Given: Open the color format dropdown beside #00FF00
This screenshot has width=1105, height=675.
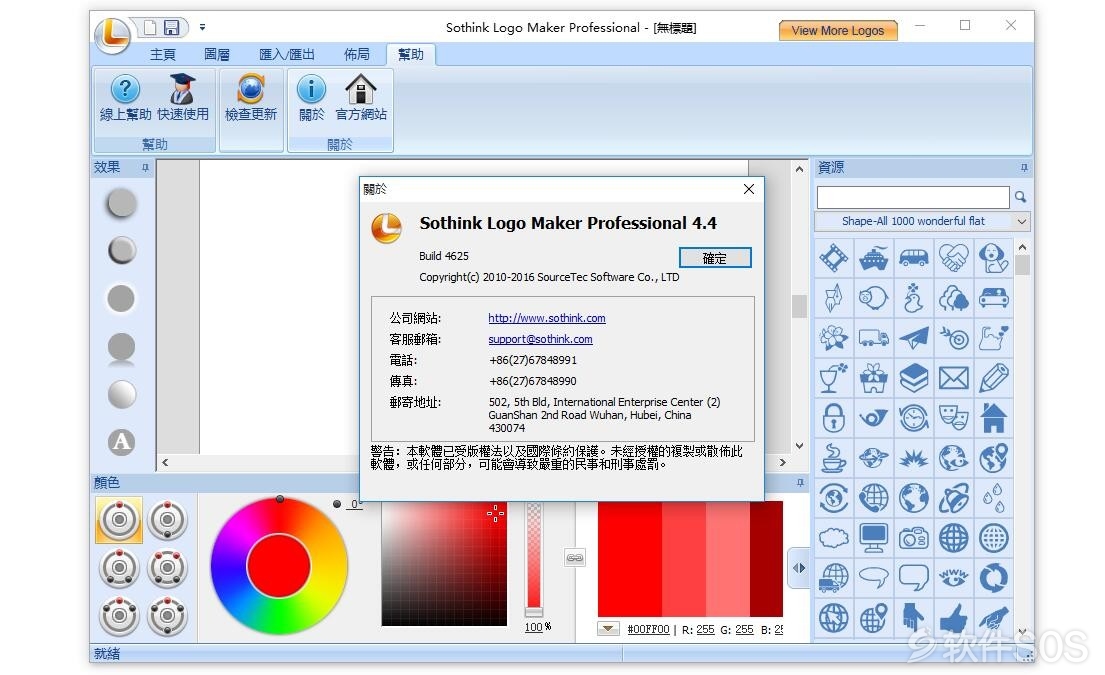Looking at the screenshot, I should (x=608, y=628).
